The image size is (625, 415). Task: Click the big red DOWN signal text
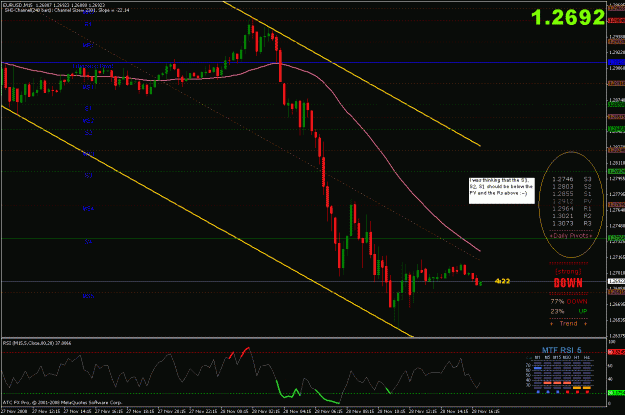coord(568,283)
